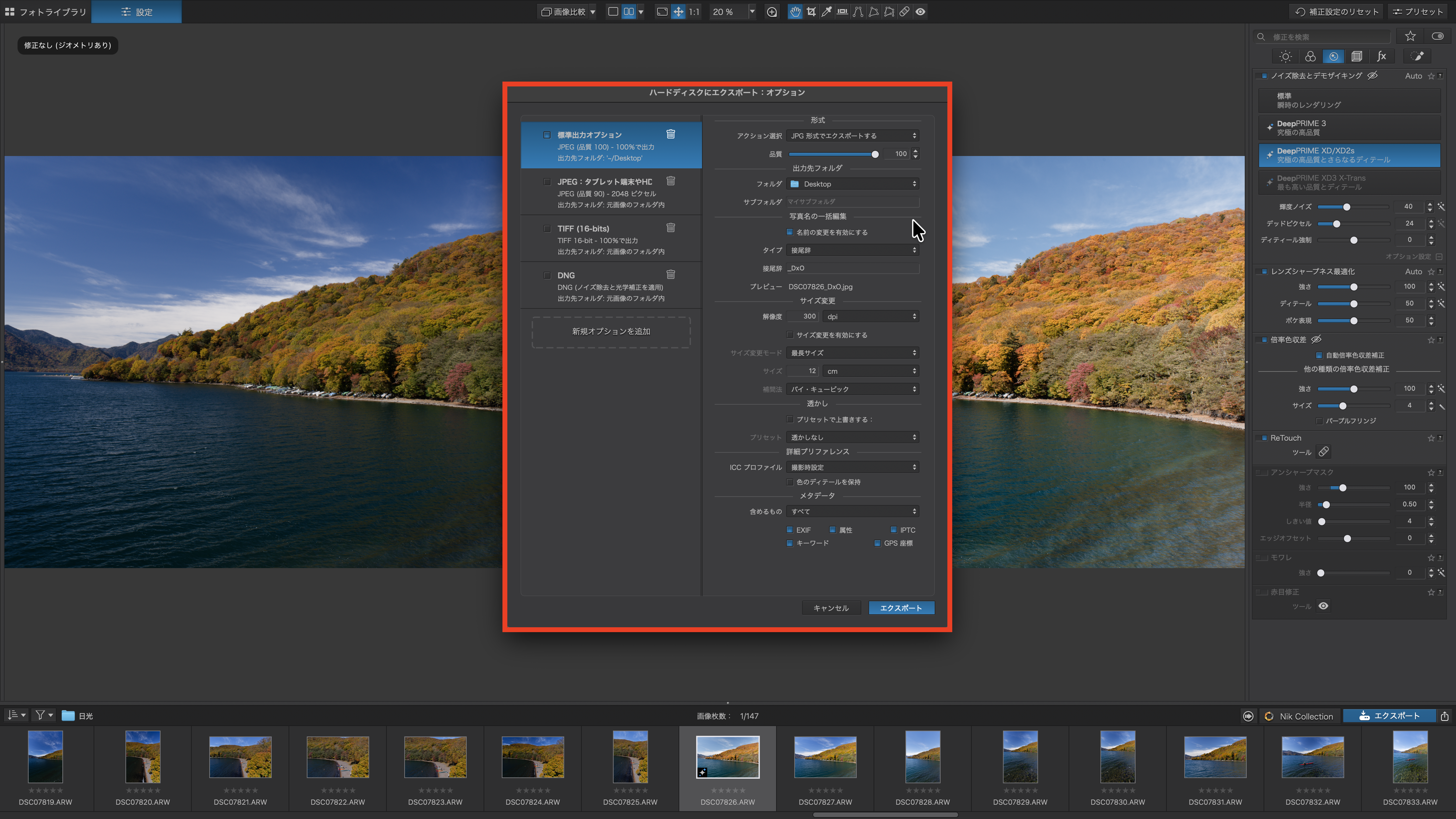Click 新規オプションを追加 button
Screen dimensions: 1456x819
(x=610, y=332)
